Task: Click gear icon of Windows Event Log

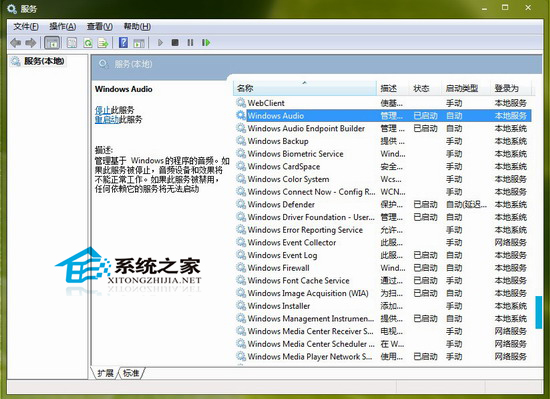Action: pos(241,255)
